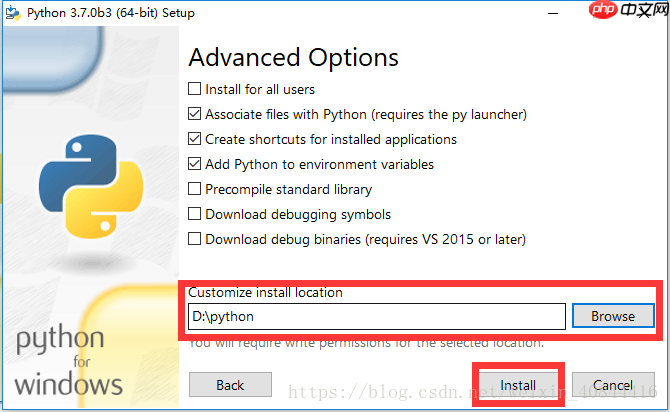Click the 'python for windows' branding text
Viewport: 670px width, 412px height.
[69, 359]
